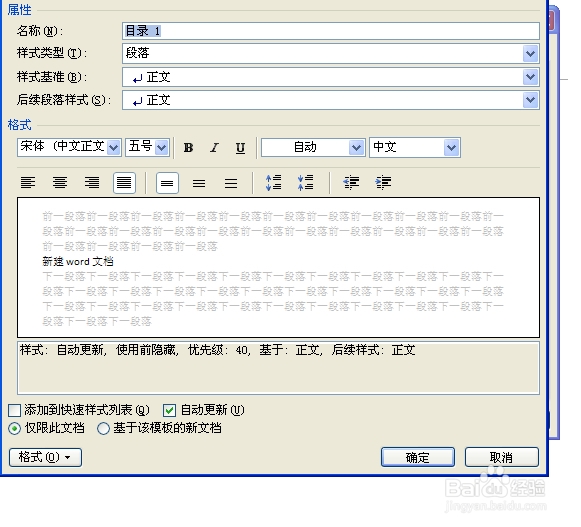
Task: Decrease indent icon
Action: pos(351,183)
